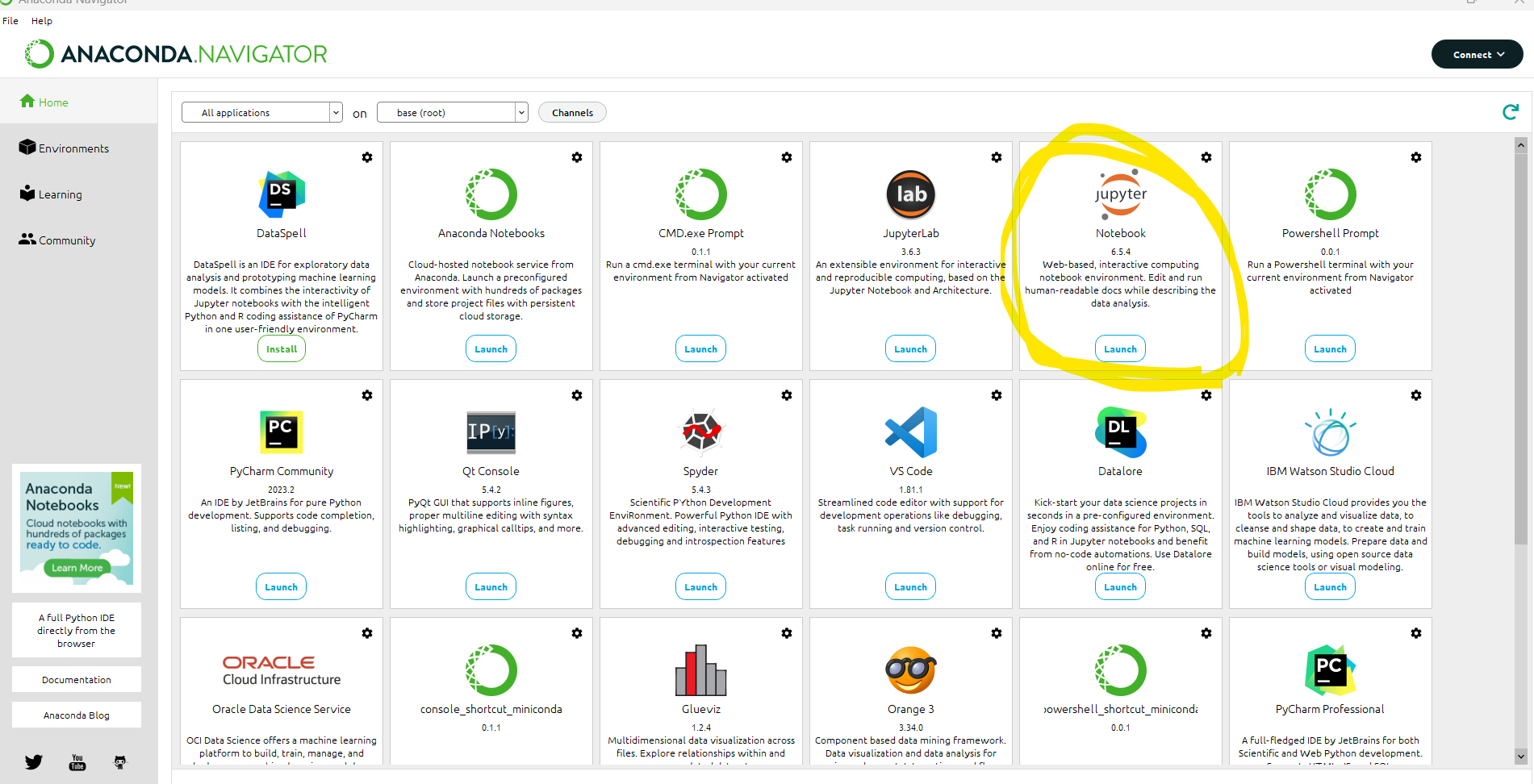Open the Glueviz tile gear options
Viewport: 1534px width, 784px height.
pos(787,633)
